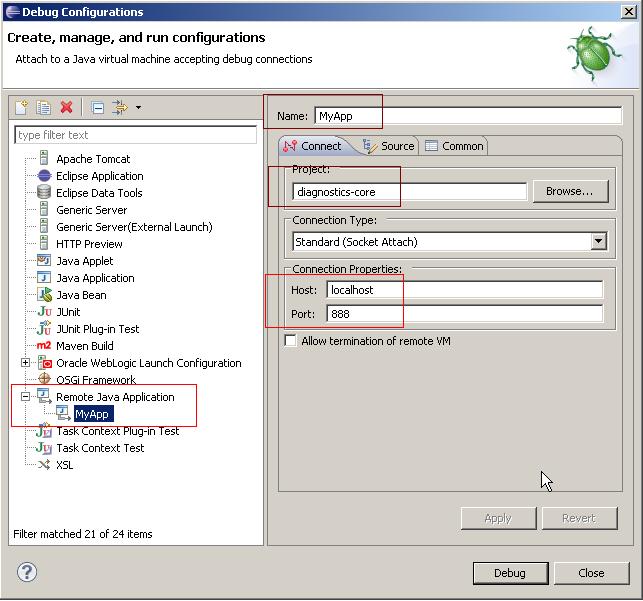Select Apache Tomcat label in list
This screenshot has height=601, width=643.
tap(93, 159)
